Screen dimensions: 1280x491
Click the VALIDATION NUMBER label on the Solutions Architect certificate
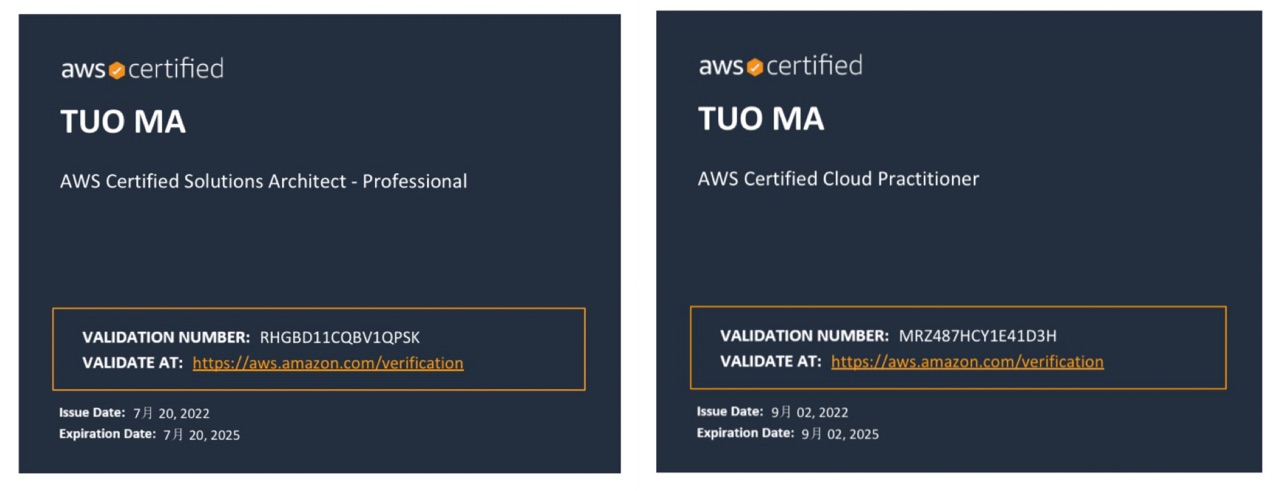click(166, 337)
